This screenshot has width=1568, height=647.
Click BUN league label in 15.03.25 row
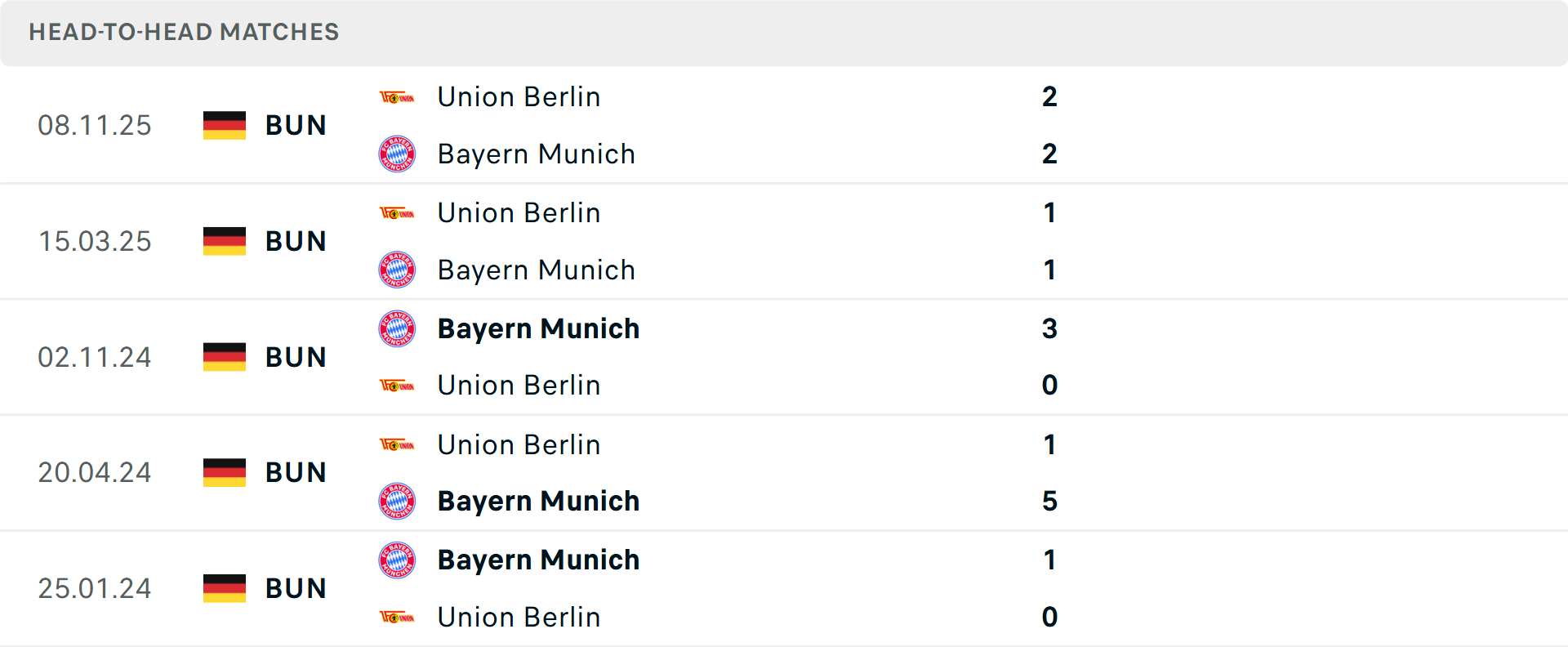click(x=296, y=242)
